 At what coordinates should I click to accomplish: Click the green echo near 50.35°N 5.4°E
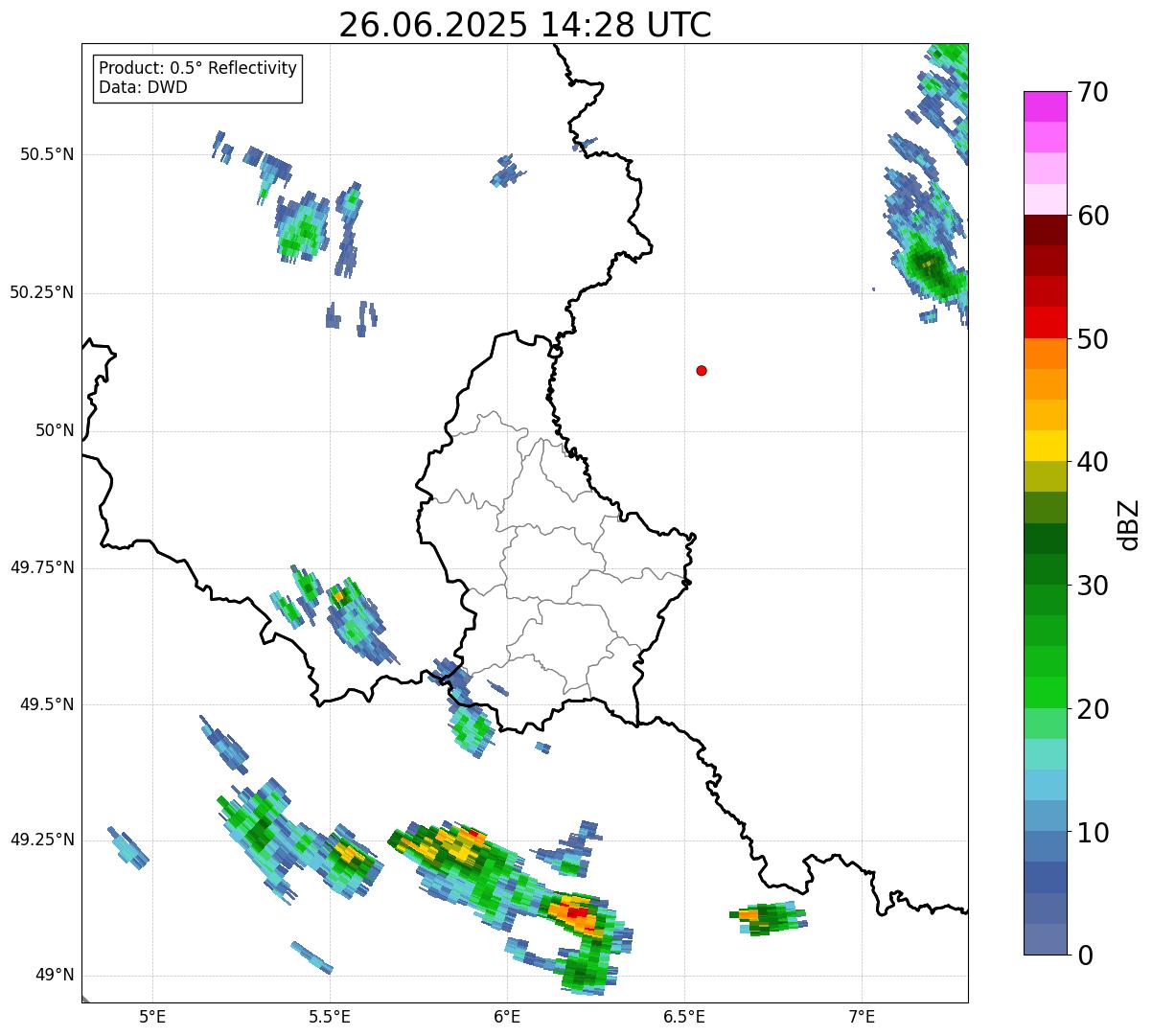(x=305, y=228)
